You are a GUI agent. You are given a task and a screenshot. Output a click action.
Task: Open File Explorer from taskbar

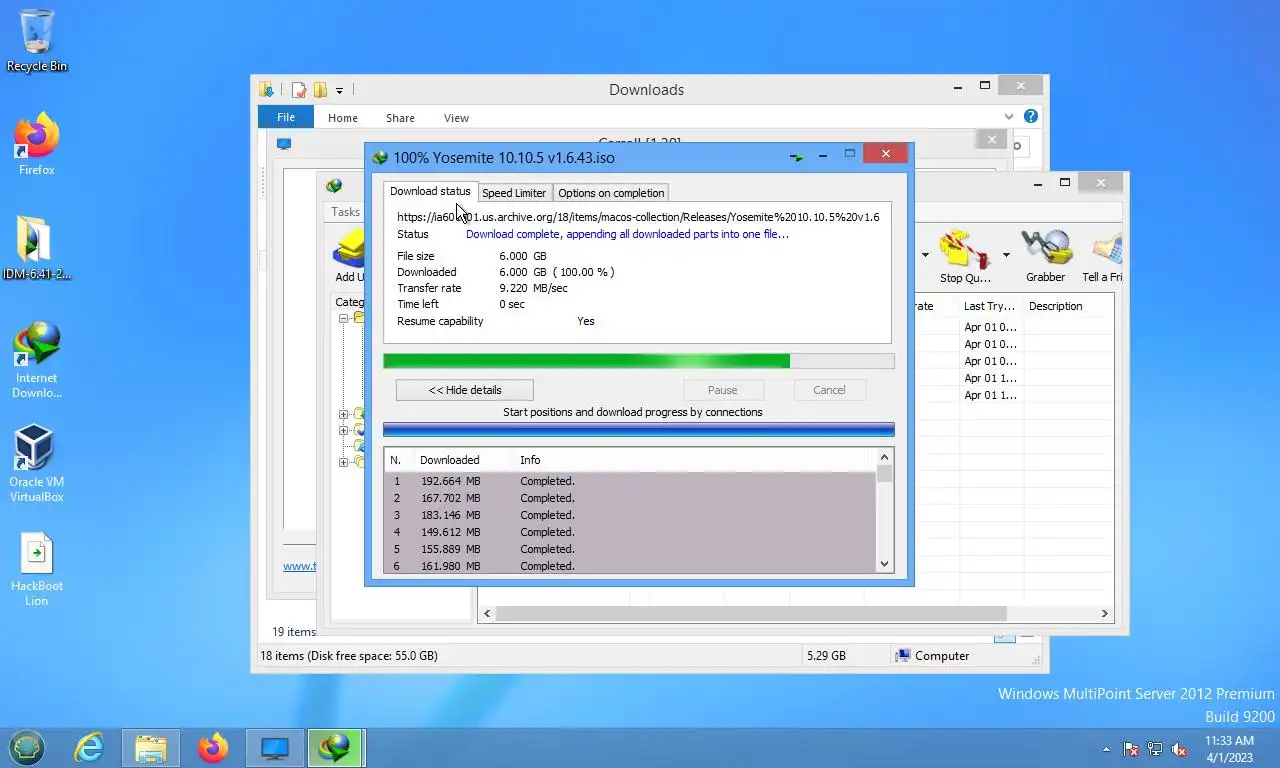click(151, 747)
